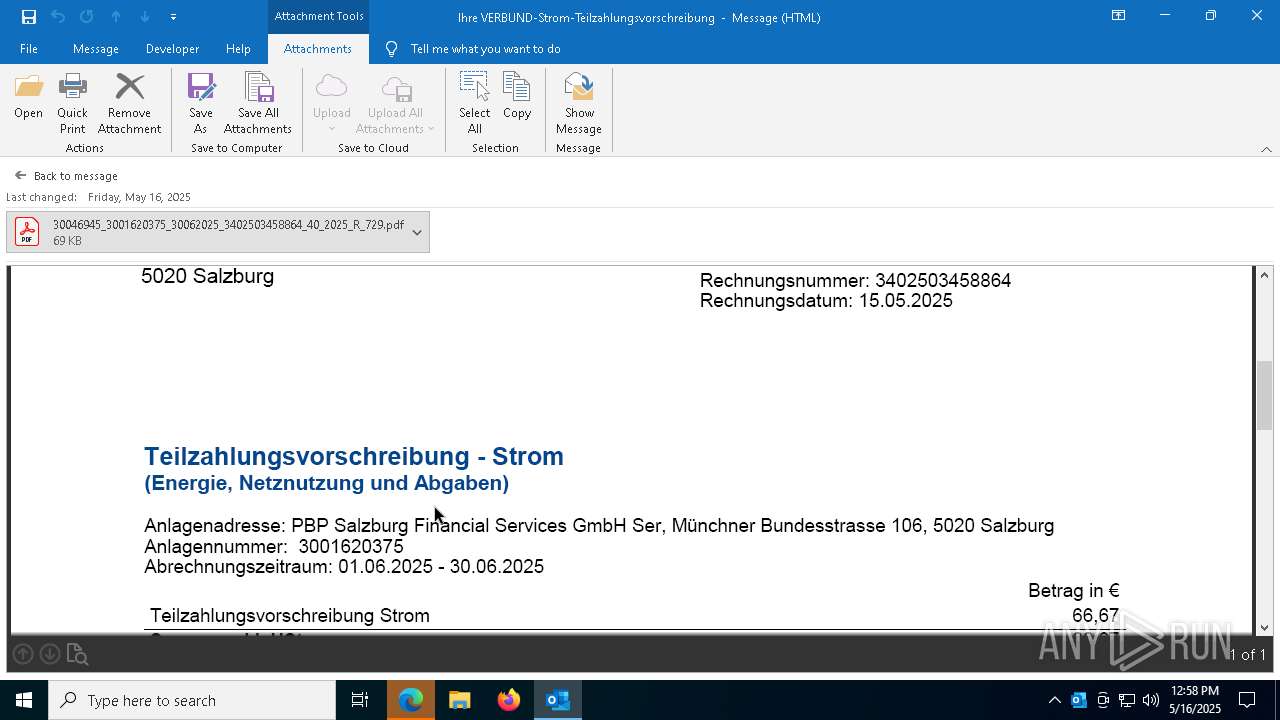1280x720 pixels.
Task: Open Ribbon Display Options
Action: (1118, 16)
